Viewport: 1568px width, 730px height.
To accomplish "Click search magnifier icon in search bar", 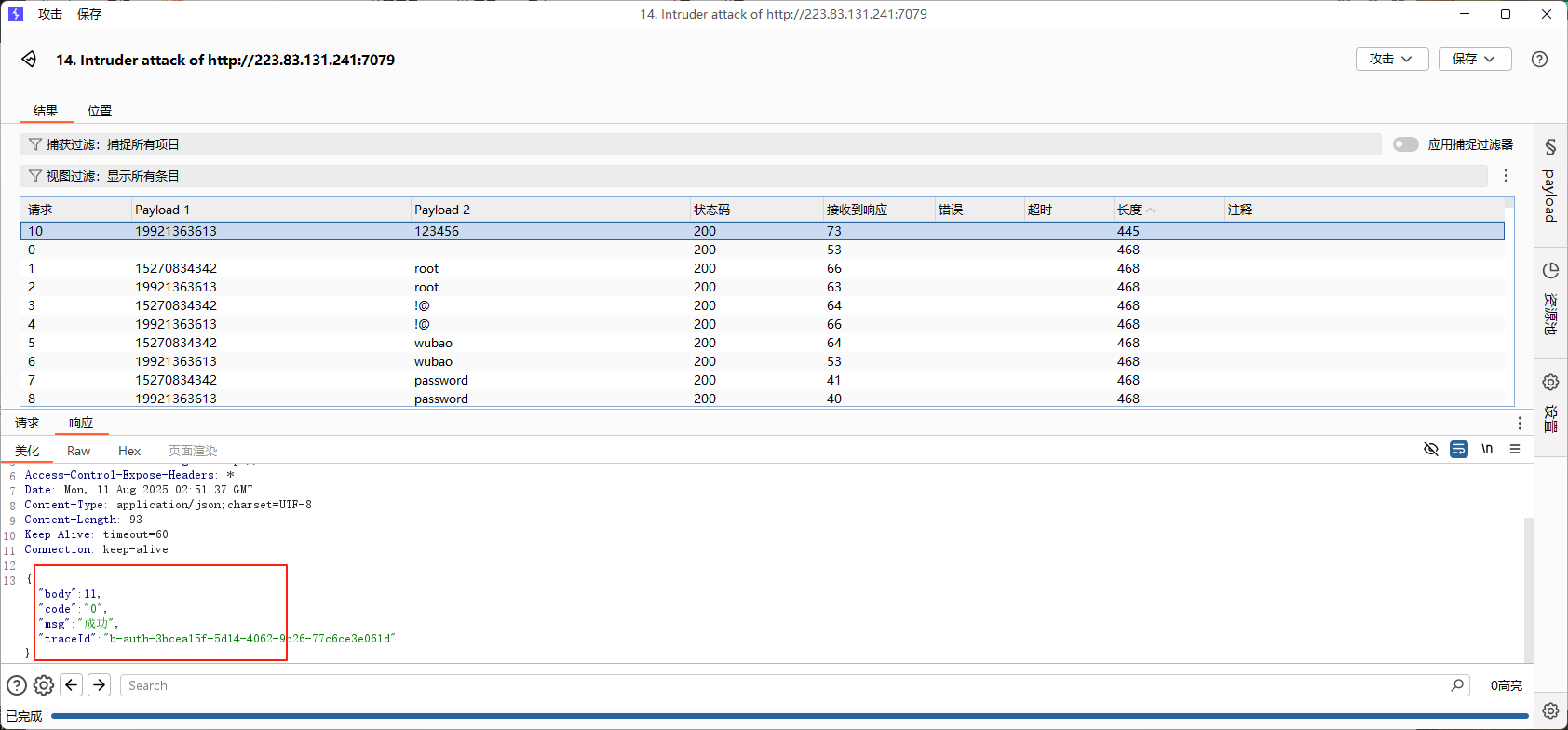I will pyautogui.click(x=1457, y=685).
